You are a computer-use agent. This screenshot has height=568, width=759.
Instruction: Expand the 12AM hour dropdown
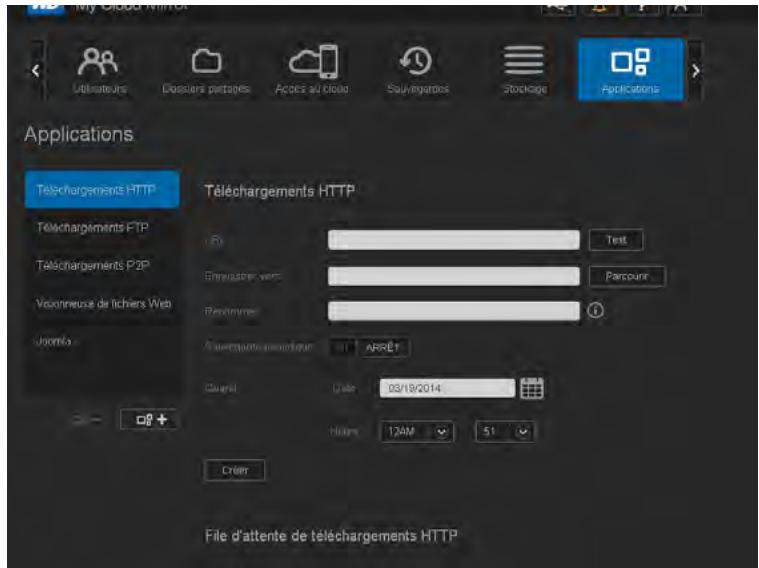point(418,431)
